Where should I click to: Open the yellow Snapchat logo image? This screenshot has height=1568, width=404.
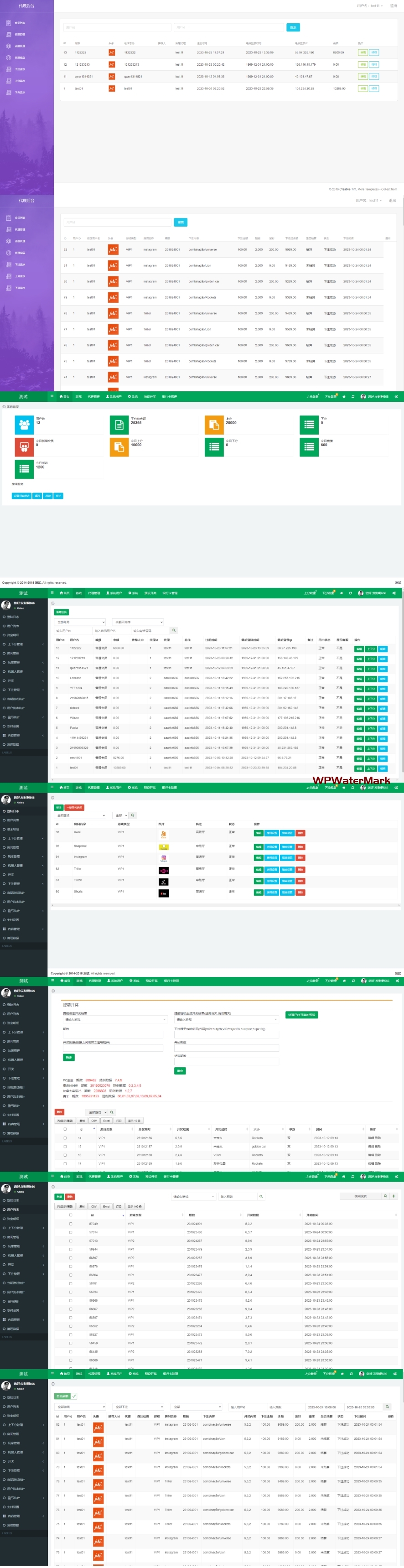click(x=163, y=846)
